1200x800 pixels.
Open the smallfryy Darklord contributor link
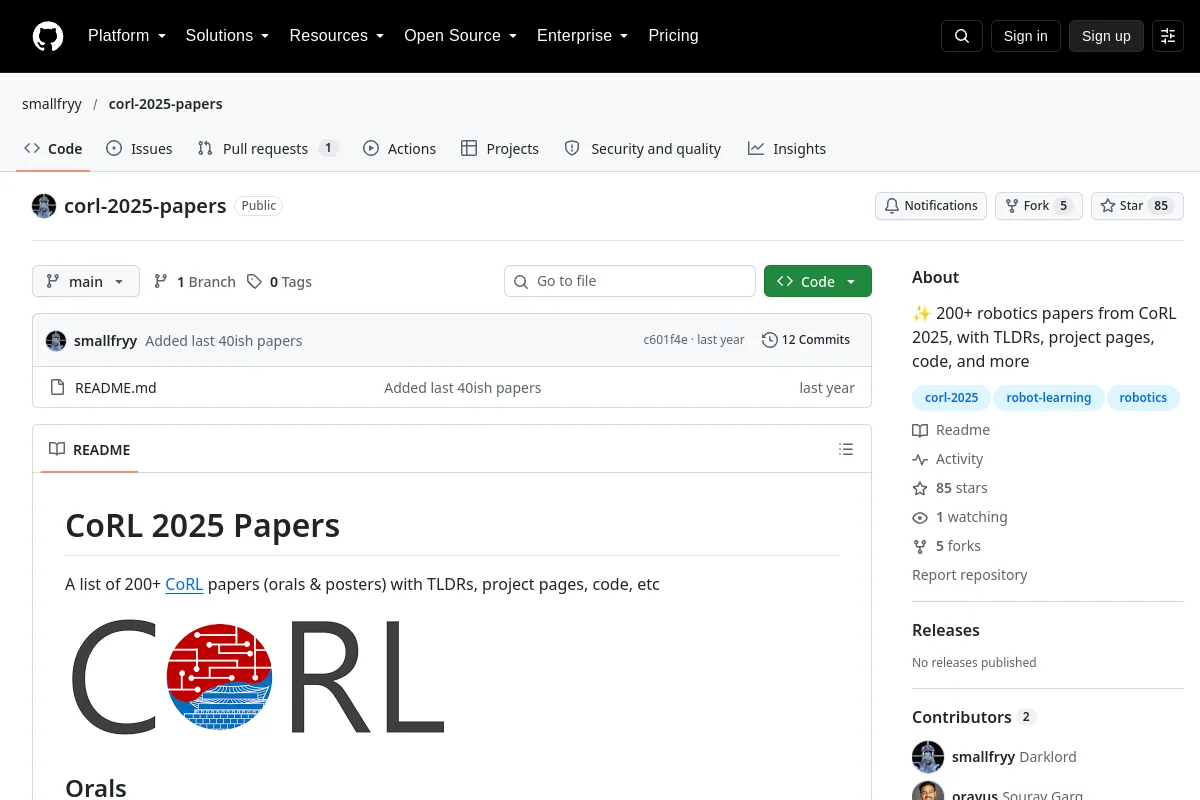pos(1014,757)
